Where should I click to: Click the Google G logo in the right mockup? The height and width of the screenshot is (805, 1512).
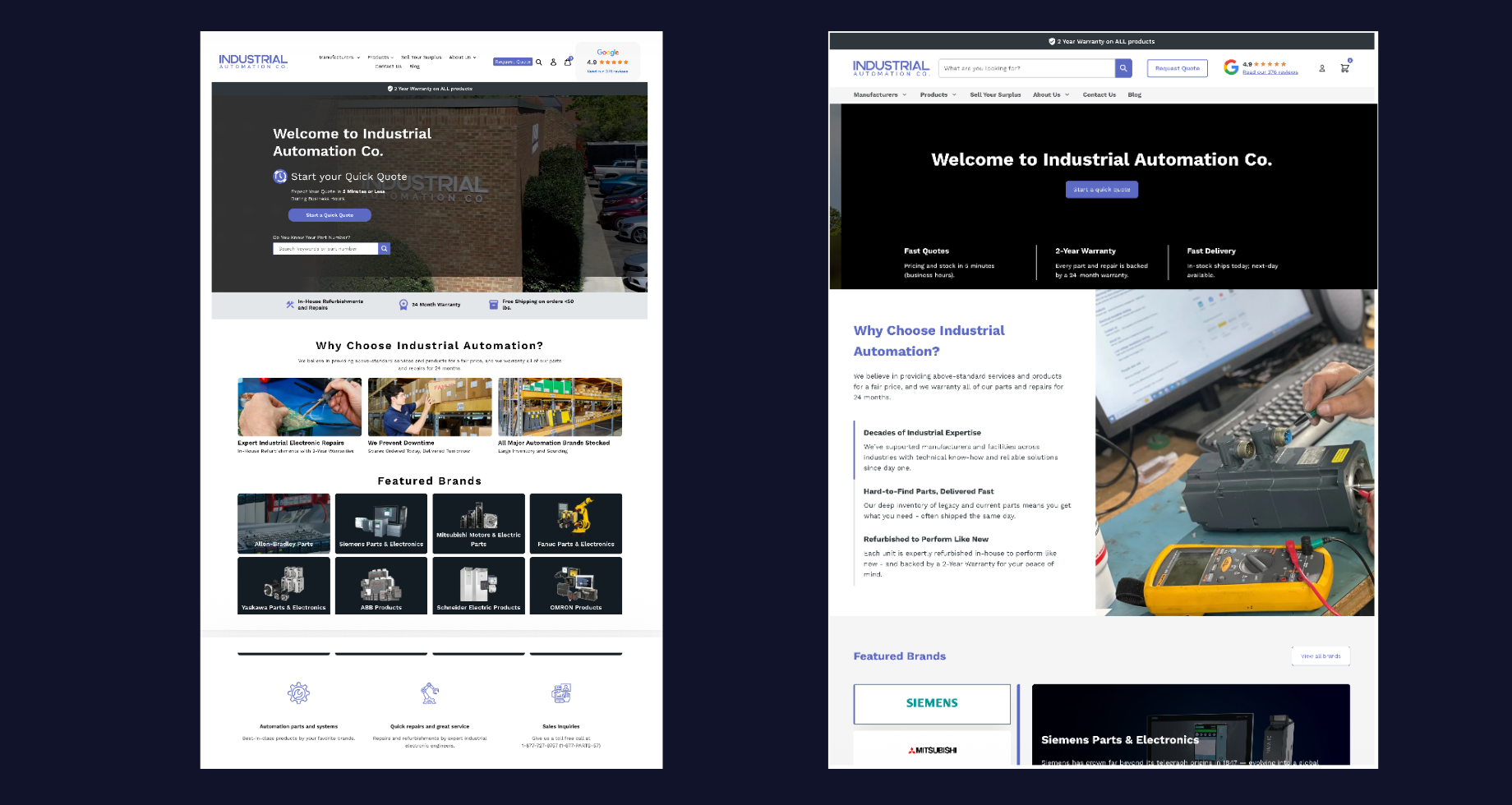[1231, 67]
